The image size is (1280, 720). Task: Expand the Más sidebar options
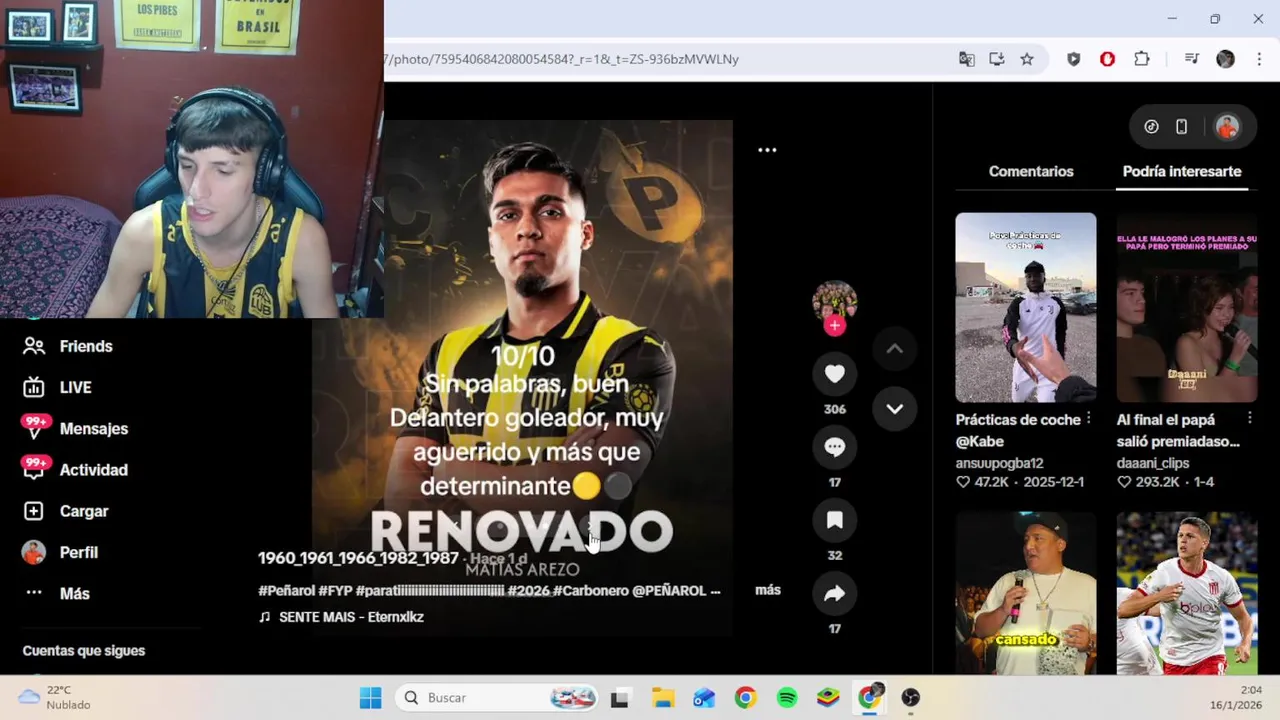coord(57,593)
